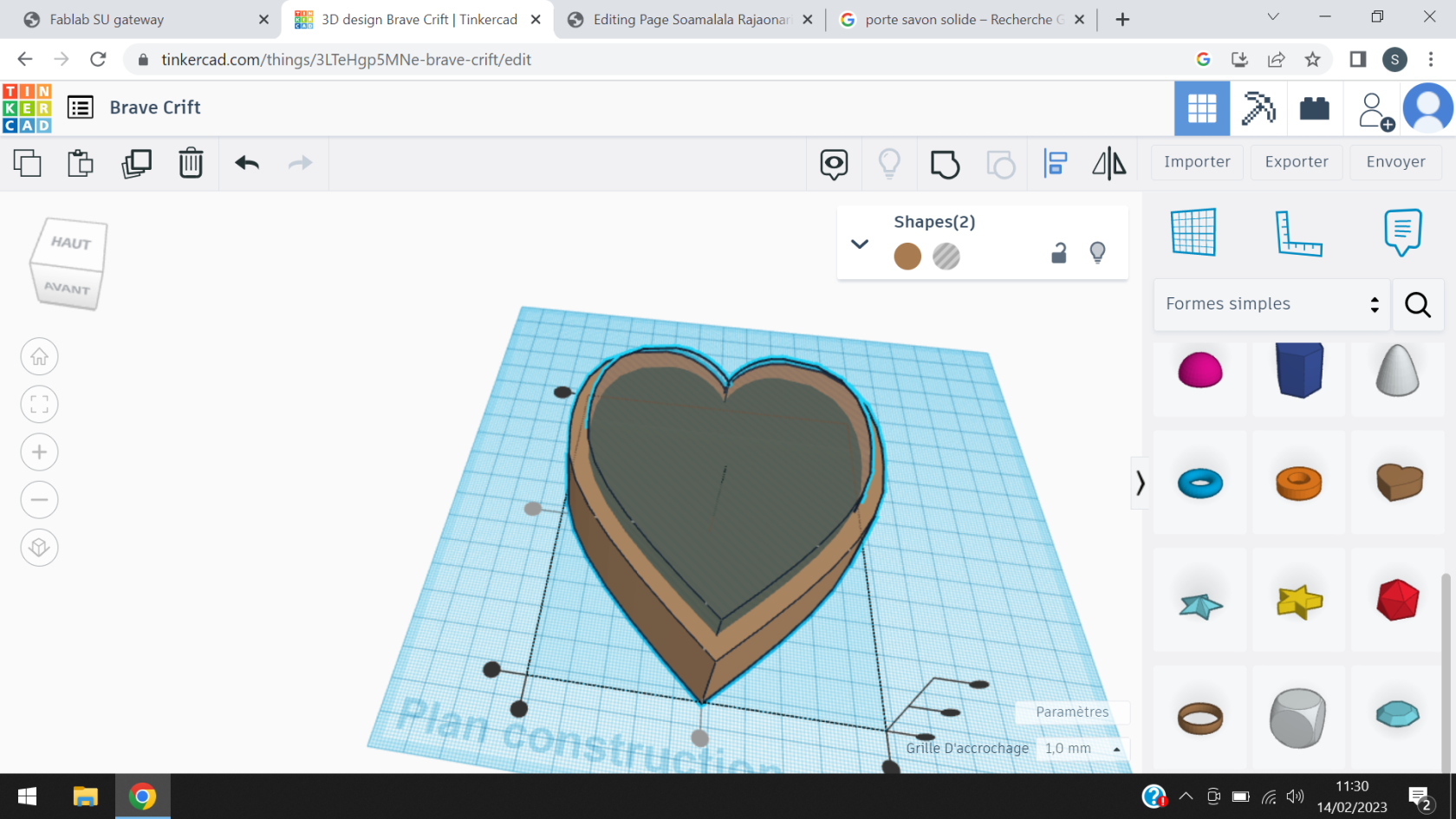Pick the brown ring shape
The height and width of the screenshot is (819, 1456).
pos(1200,718)
